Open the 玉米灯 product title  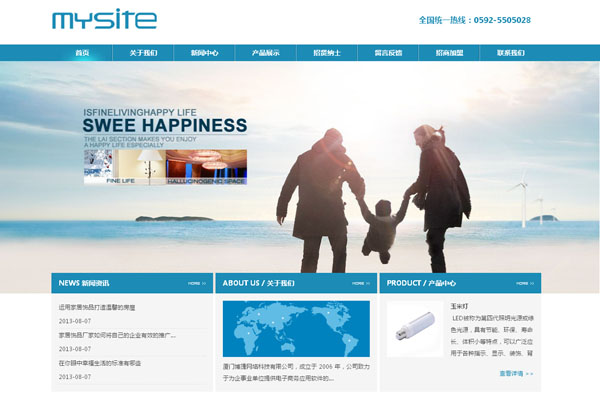(459, 305)
